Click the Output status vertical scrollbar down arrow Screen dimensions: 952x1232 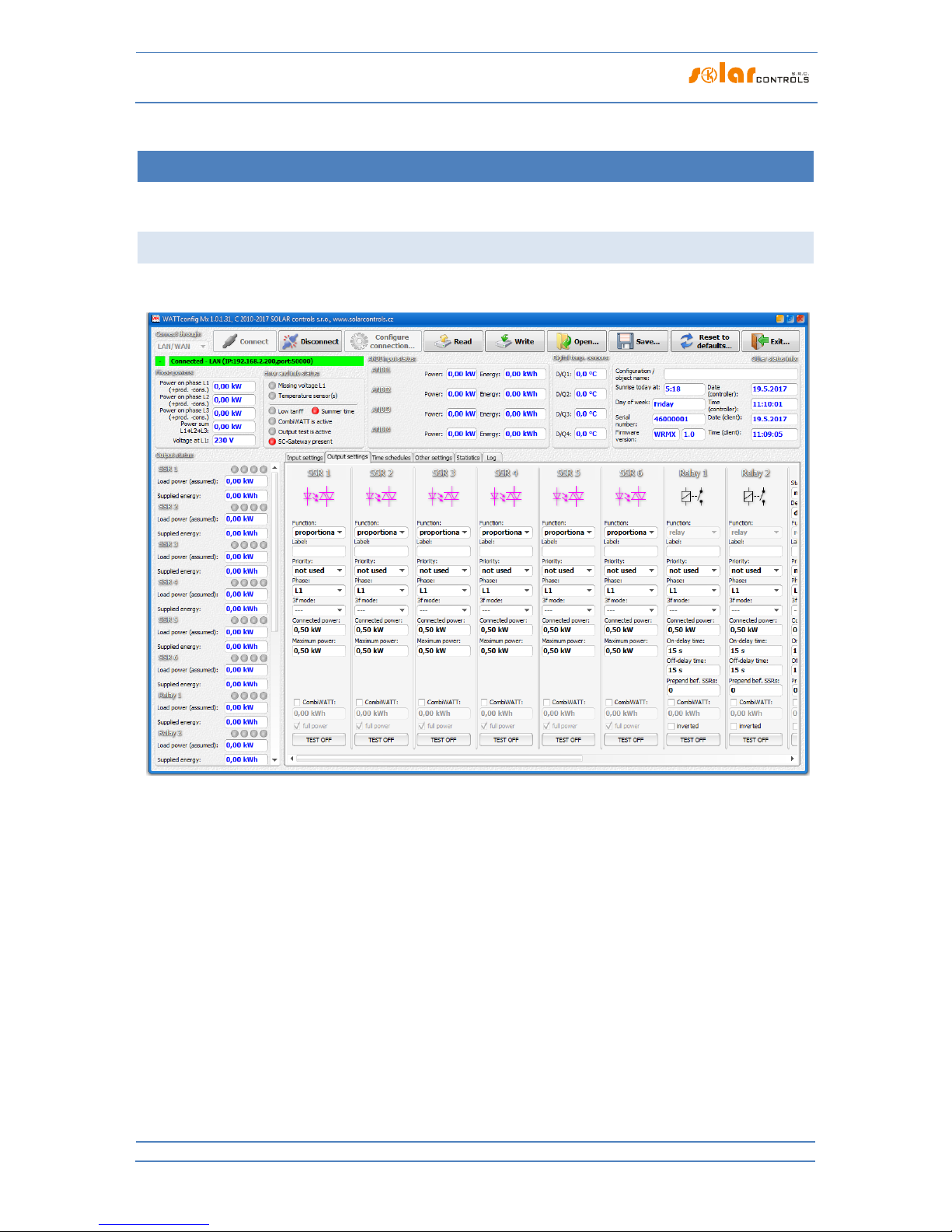pos(274,759)
